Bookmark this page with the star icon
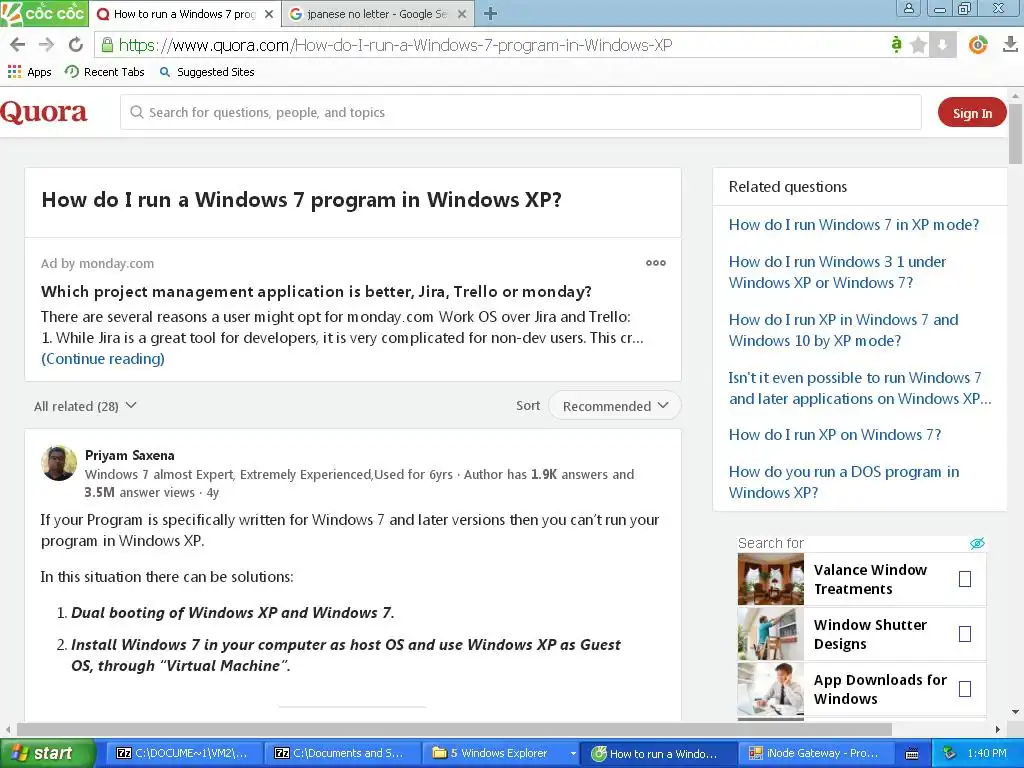This screenshot has width=1024, height=768. 918,45
